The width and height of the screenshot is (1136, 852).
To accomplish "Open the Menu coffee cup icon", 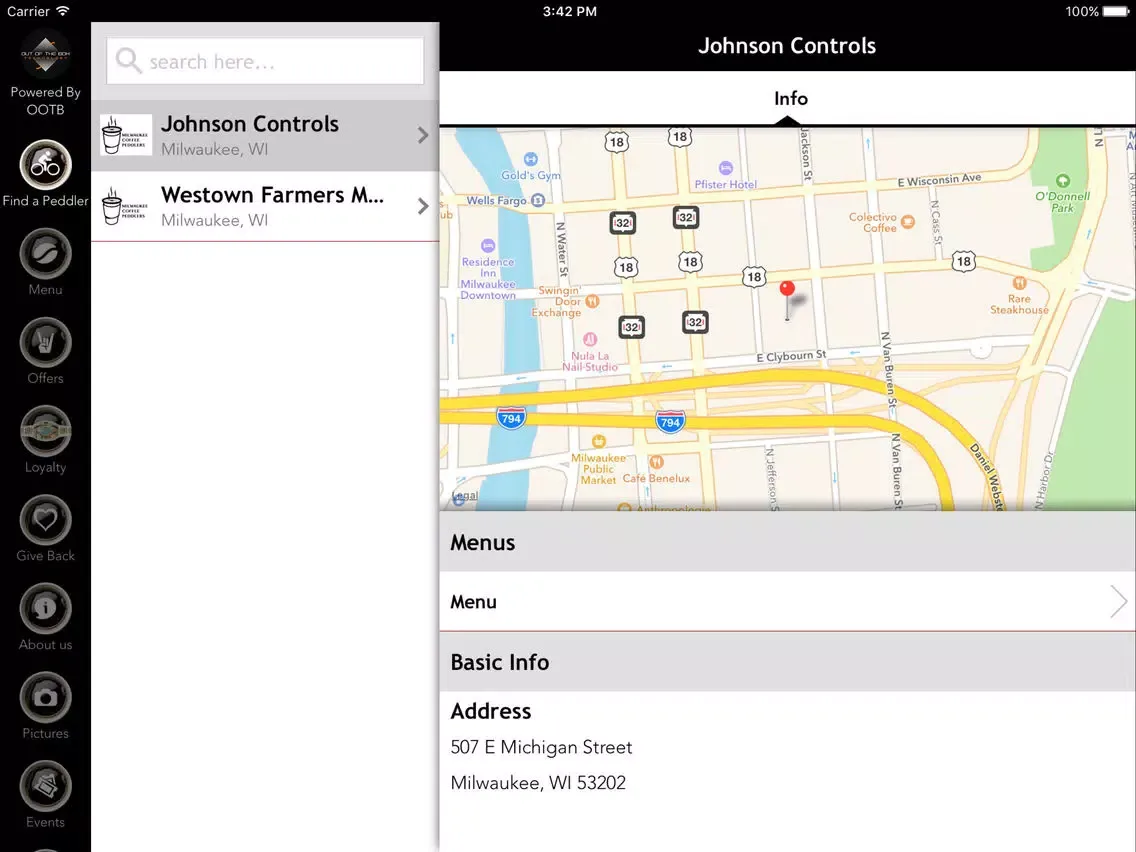I will (x=45, y=253).
